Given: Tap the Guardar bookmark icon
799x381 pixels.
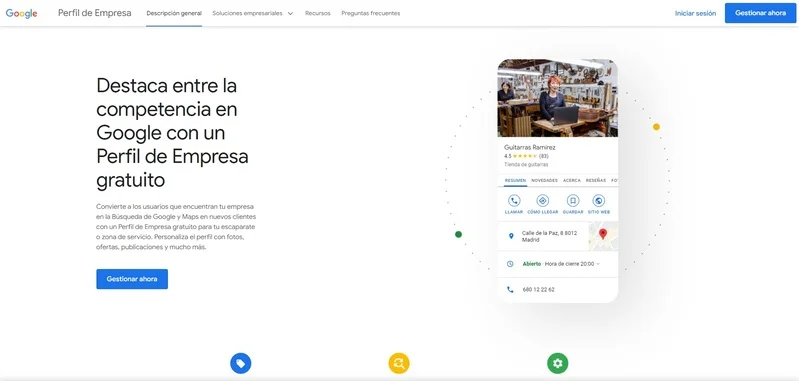Looking at the screenshot, I should pyautogui.click(x=573, y=201).
